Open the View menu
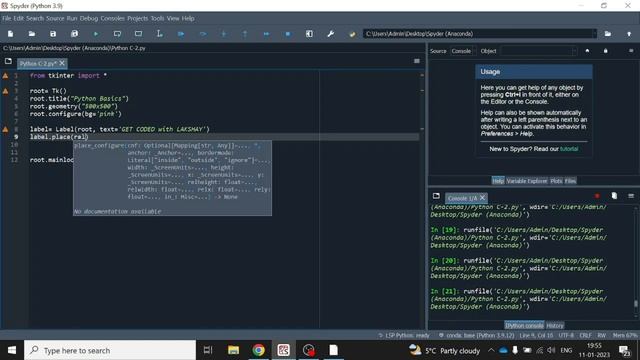 click(x=173, y=18)
